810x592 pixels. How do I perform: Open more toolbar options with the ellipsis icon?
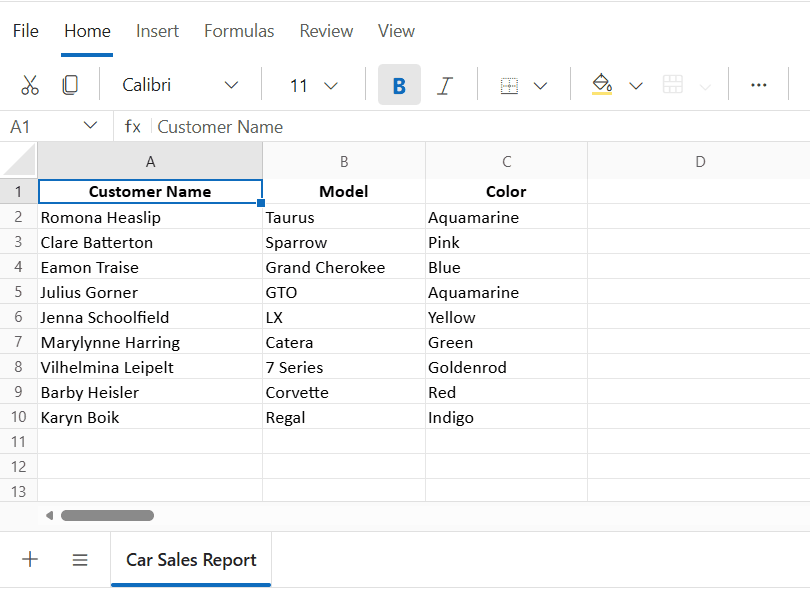(758, 86)
